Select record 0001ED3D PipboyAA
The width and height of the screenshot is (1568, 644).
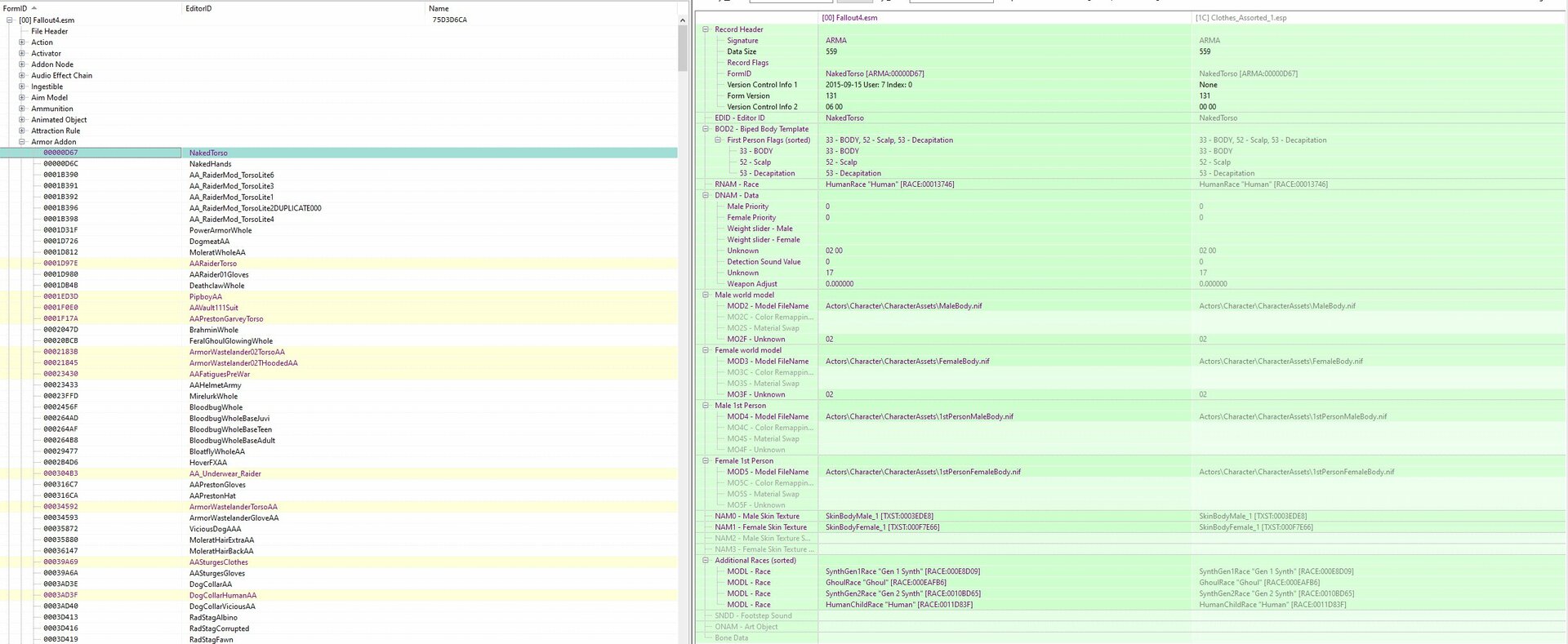(x=339, y=297)
